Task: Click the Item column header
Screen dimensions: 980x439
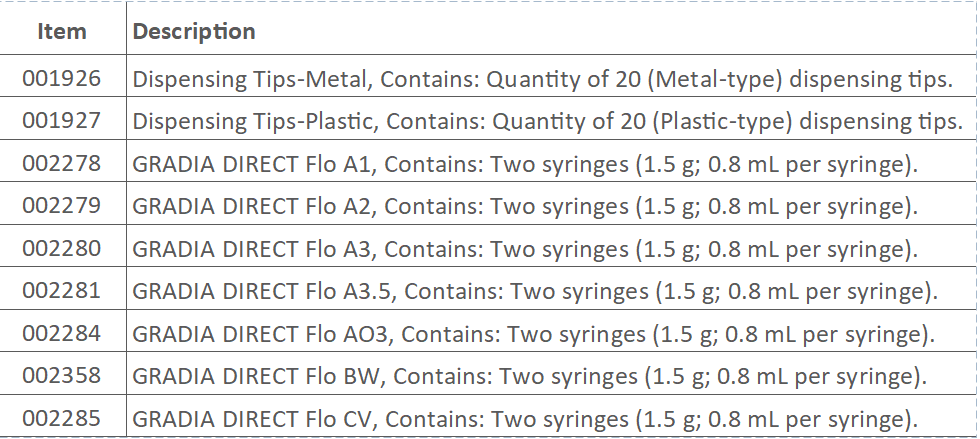Action: coord(62,31)
